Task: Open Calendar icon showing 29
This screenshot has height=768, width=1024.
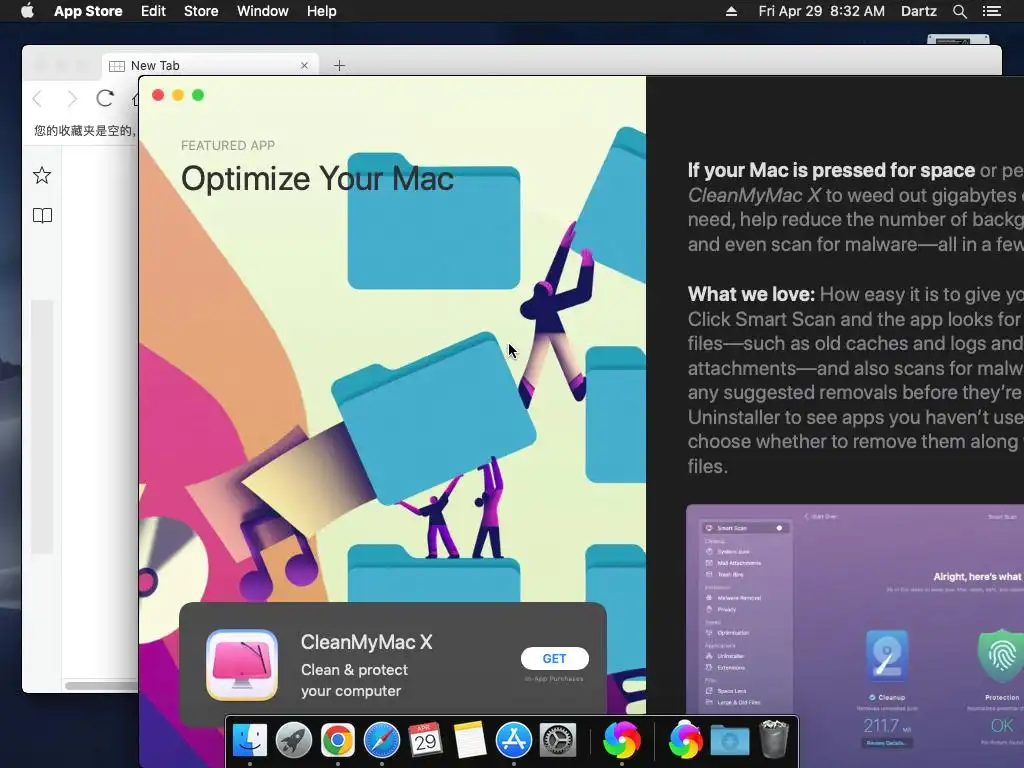Action: tap(425, 740)
